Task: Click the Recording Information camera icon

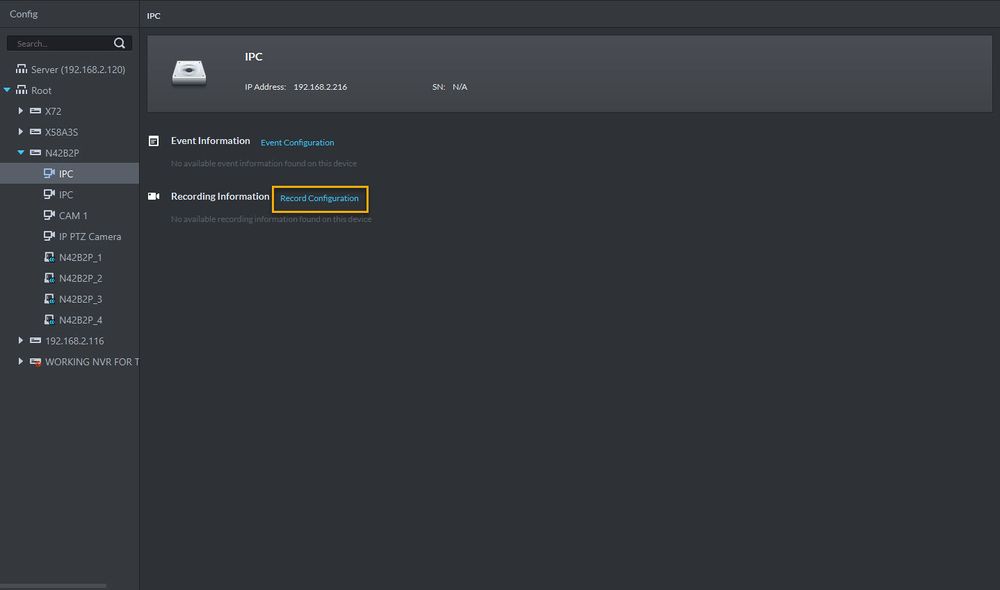Action: pyautogui.click(x=154, y=196)
